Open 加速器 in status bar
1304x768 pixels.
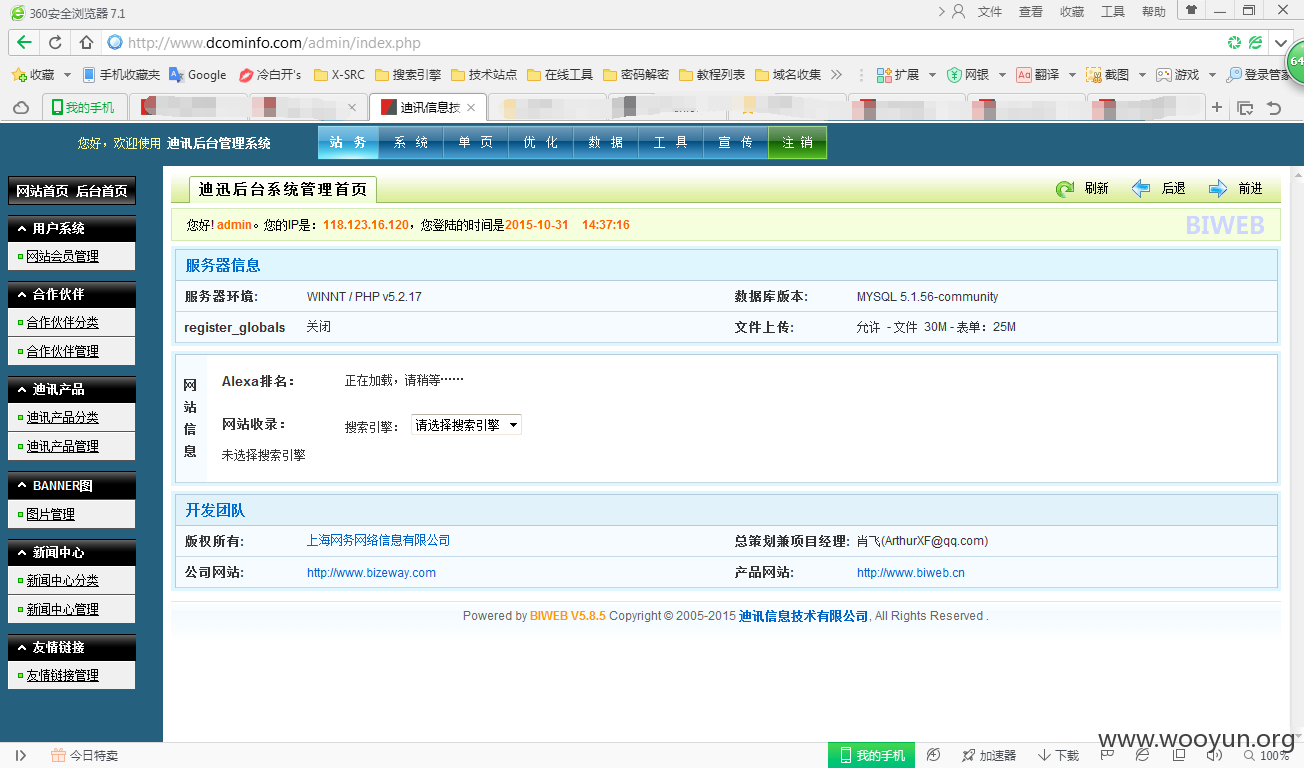pyautogui.click(x=988, y=756)
